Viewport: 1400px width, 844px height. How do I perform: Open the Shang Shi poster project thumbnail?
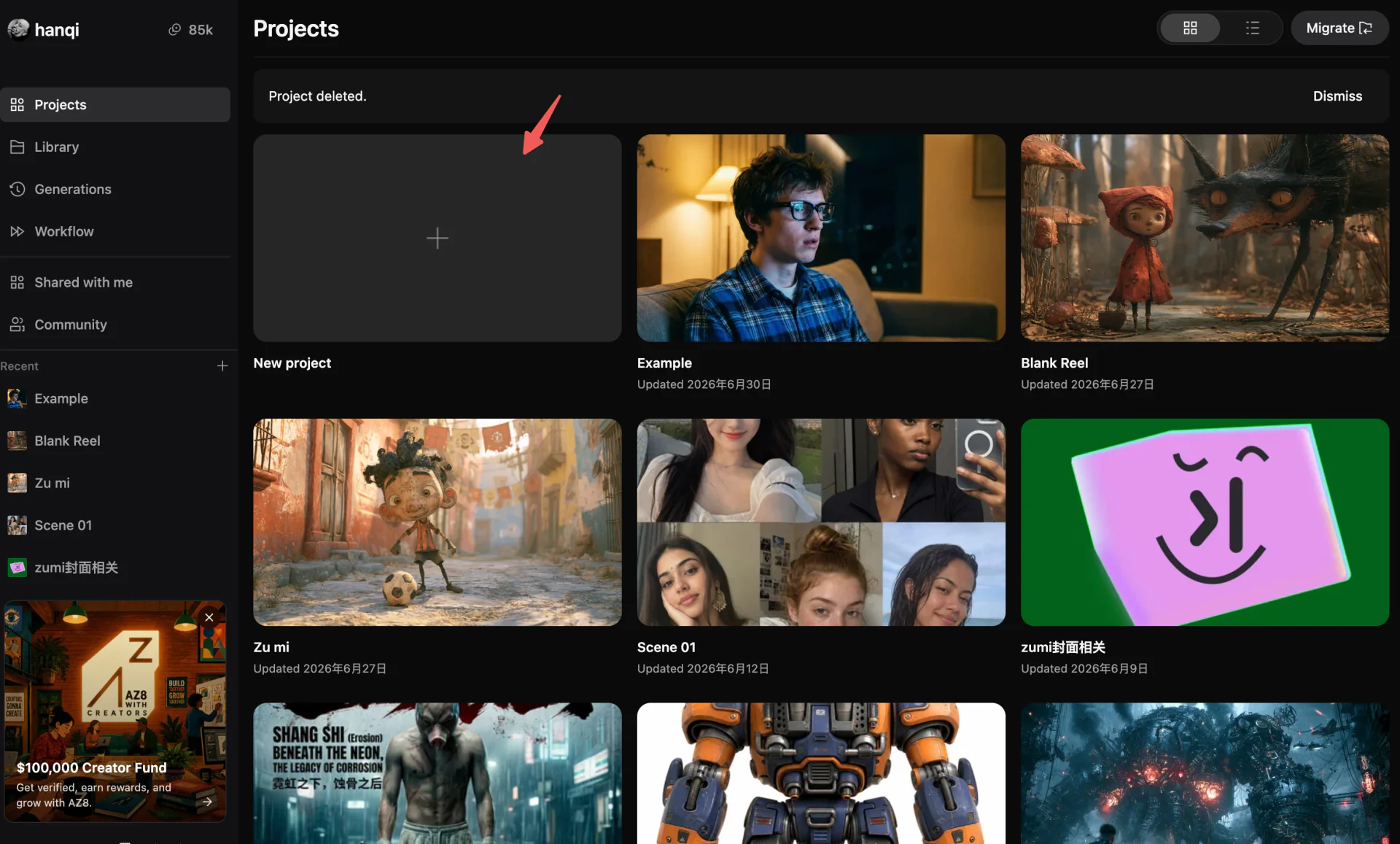pos(437,773)
